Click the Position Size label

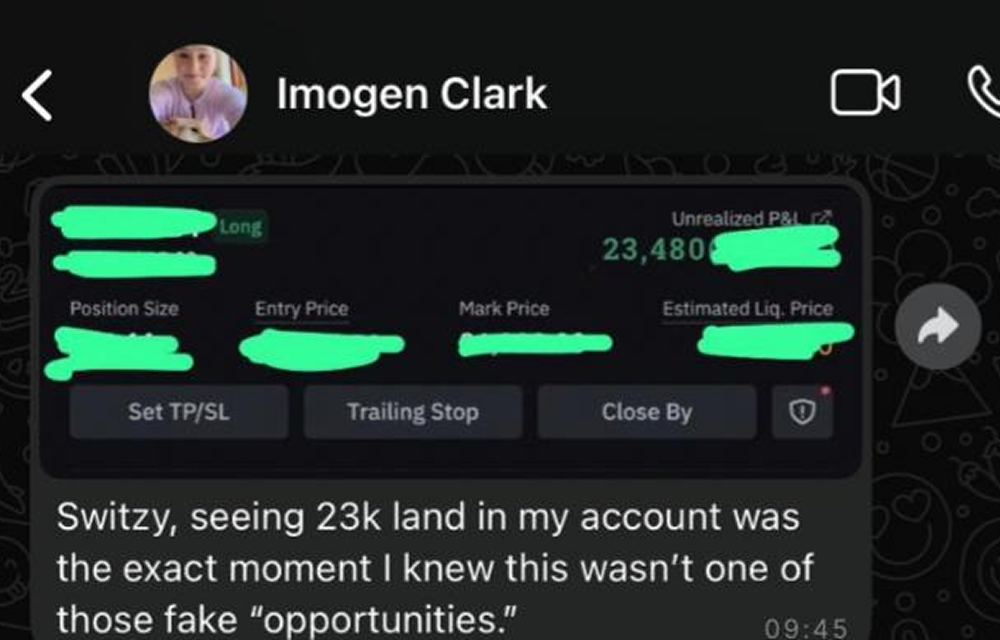pos(124,309)
